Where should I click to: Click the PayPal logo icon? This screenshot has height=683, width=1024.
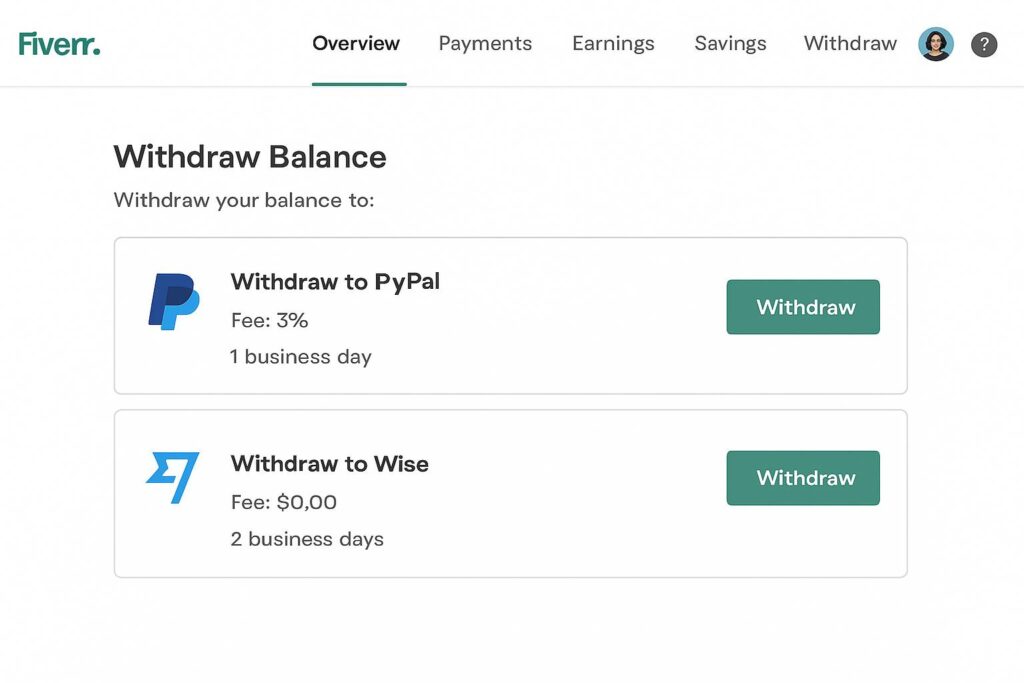point(173,301)
